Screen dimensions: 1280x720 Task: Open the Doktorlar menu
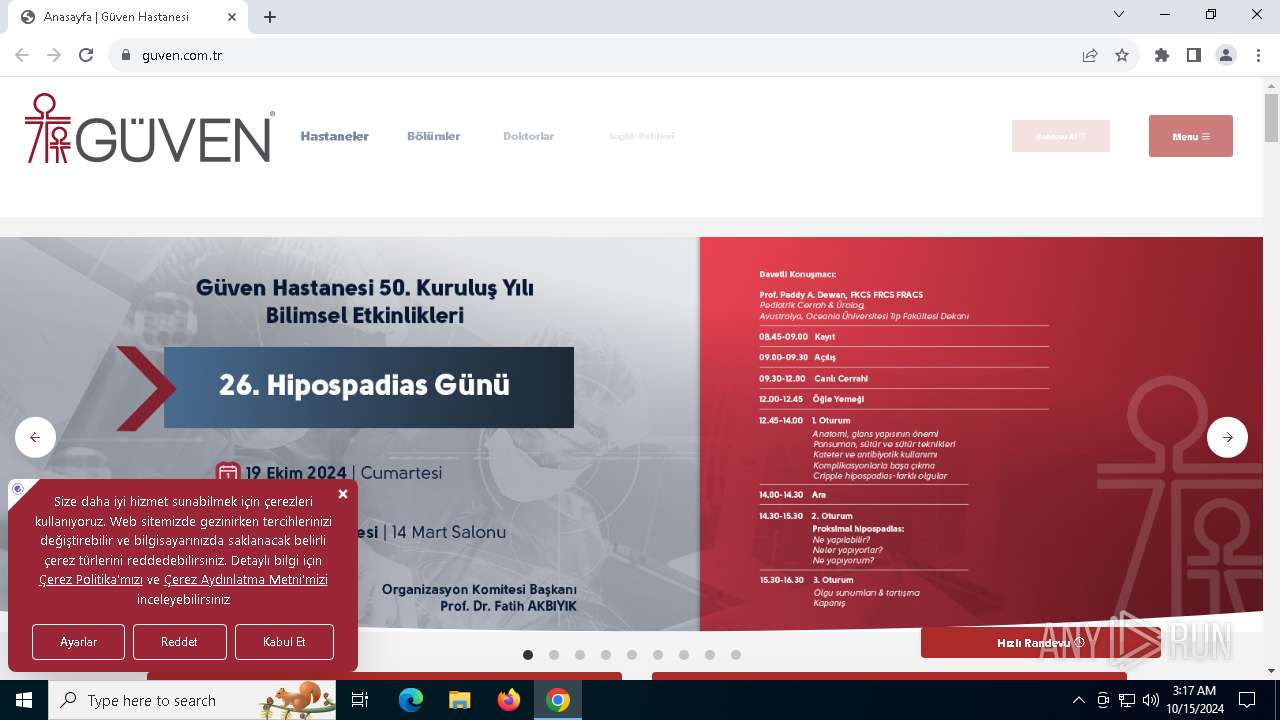pyautogui.click(x=529, y=136)
